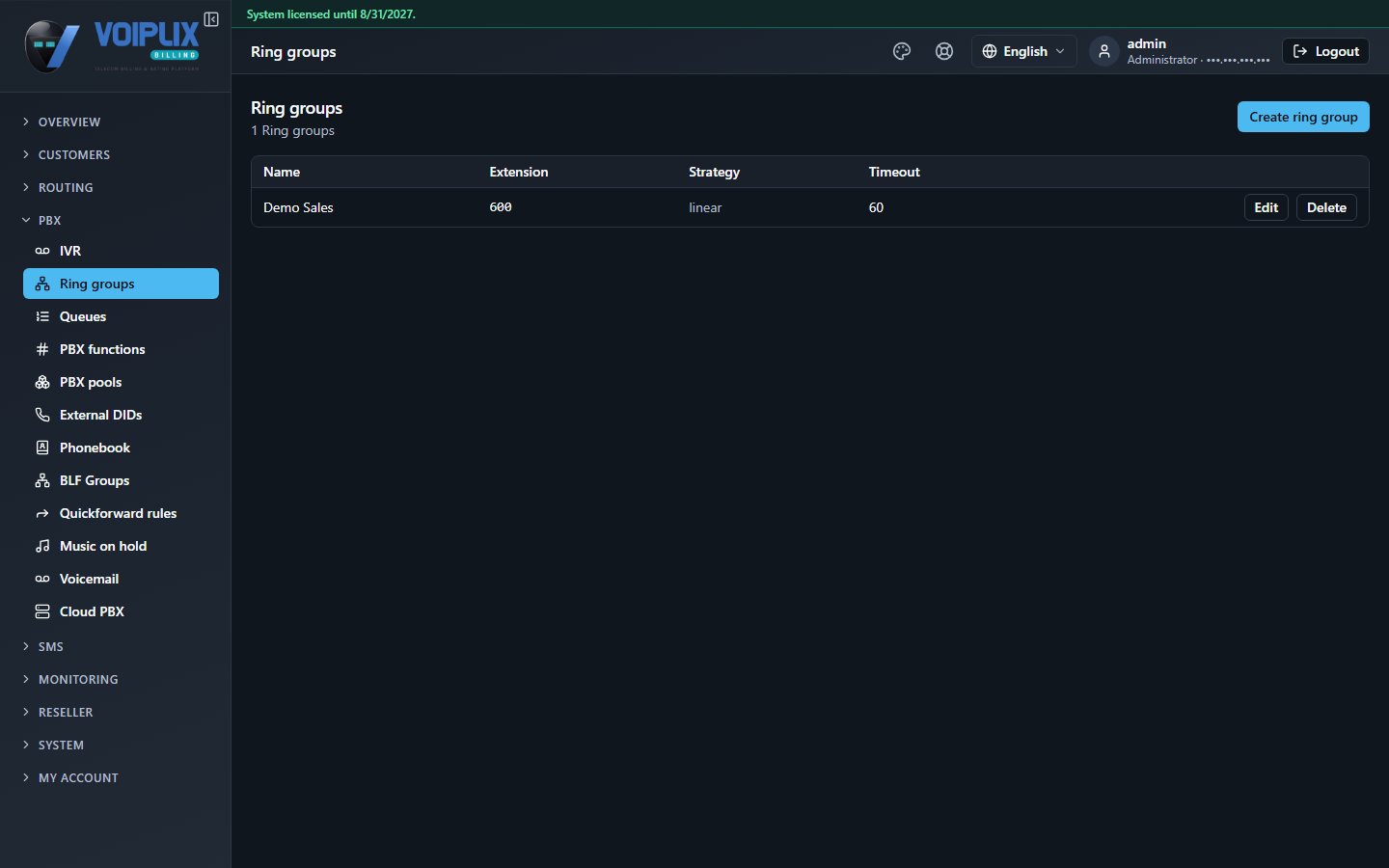1389x868 pixels.
Task: Click the Cloud PBX server icon
Action: pos(42,611)
